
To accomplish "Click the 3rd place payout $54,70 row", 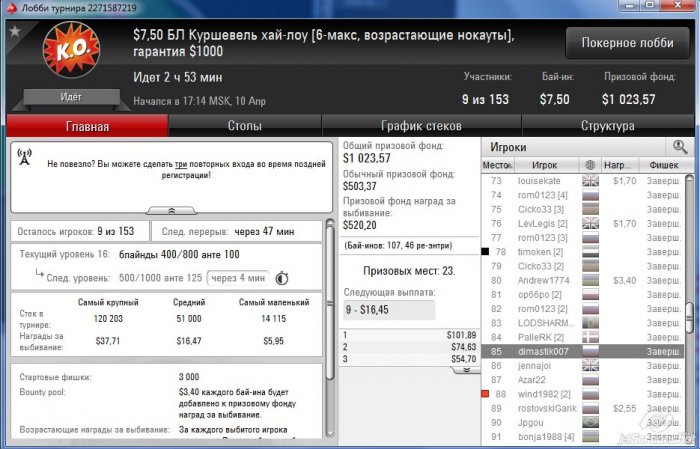I will (409, 359).
